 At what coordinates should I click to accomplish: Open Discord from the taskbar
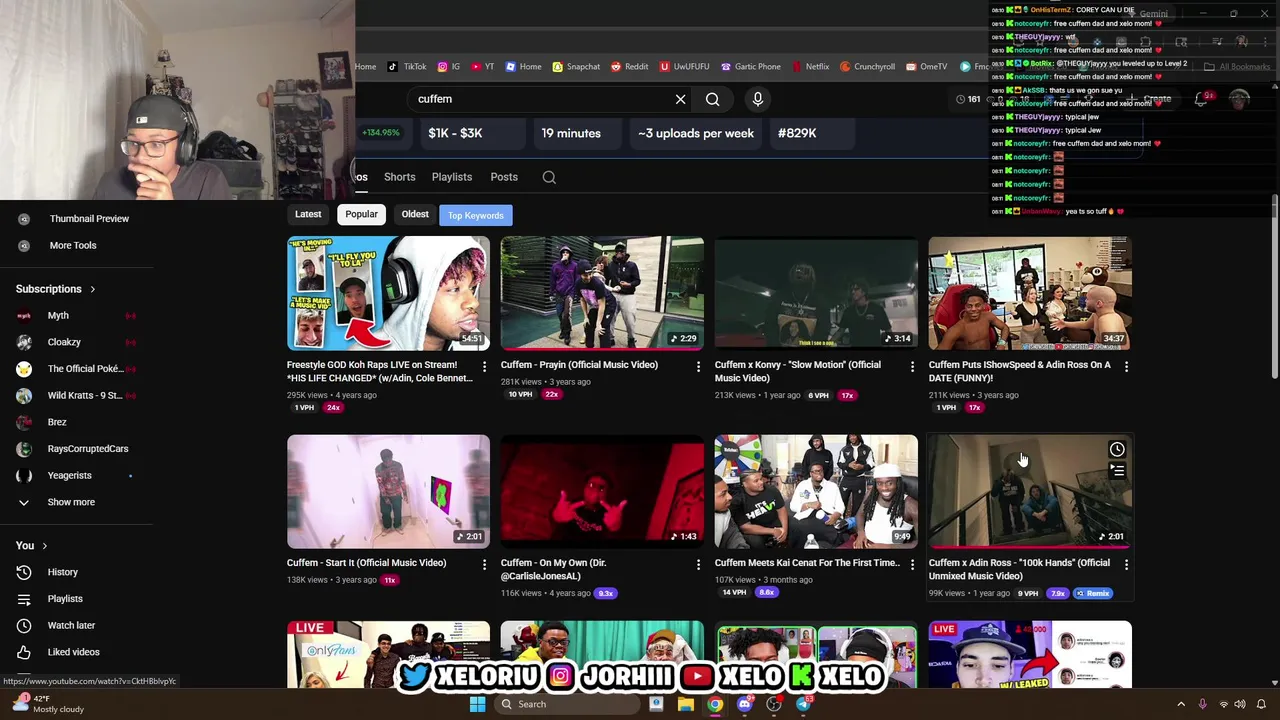(744, 704)
